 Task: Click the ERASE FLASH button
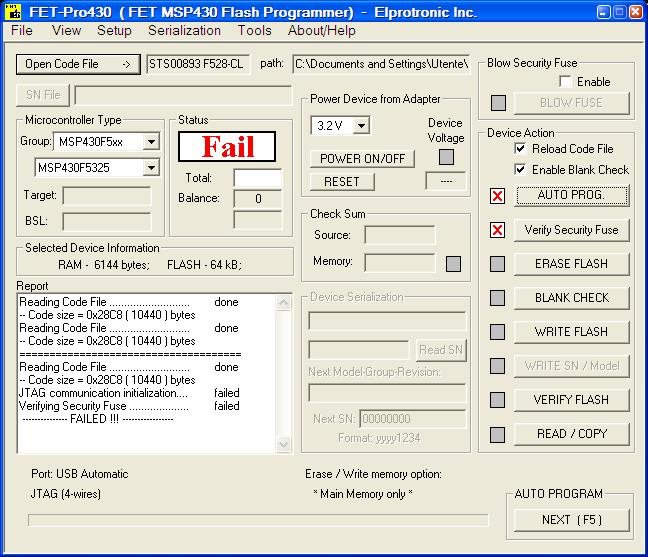[572, 264]
